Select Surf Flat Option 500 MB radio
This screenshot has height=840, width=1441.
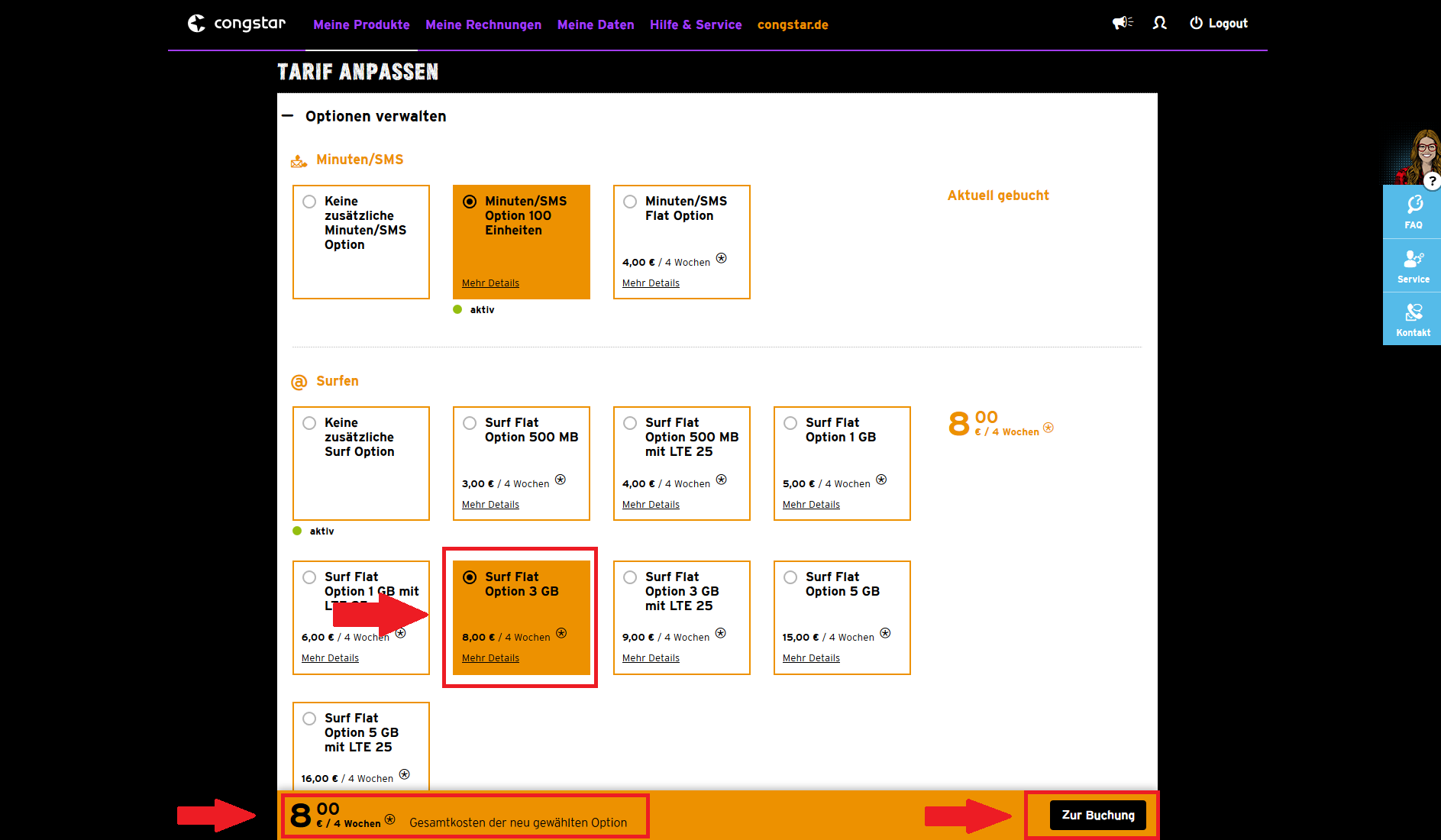[470, 423]
